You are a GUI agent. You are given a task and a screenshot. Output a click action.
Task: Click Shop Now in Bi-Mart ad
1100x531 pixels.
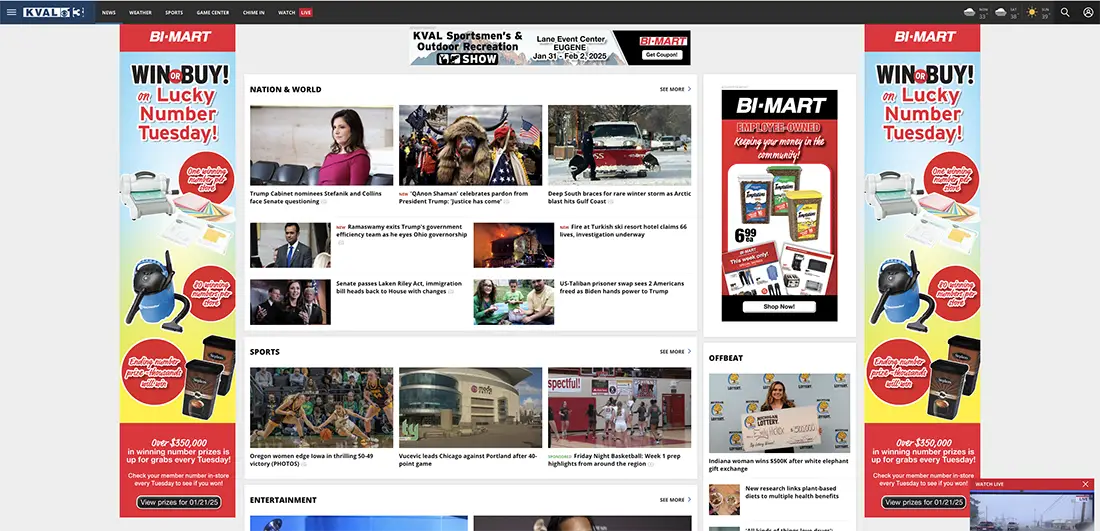pos(779,307)
